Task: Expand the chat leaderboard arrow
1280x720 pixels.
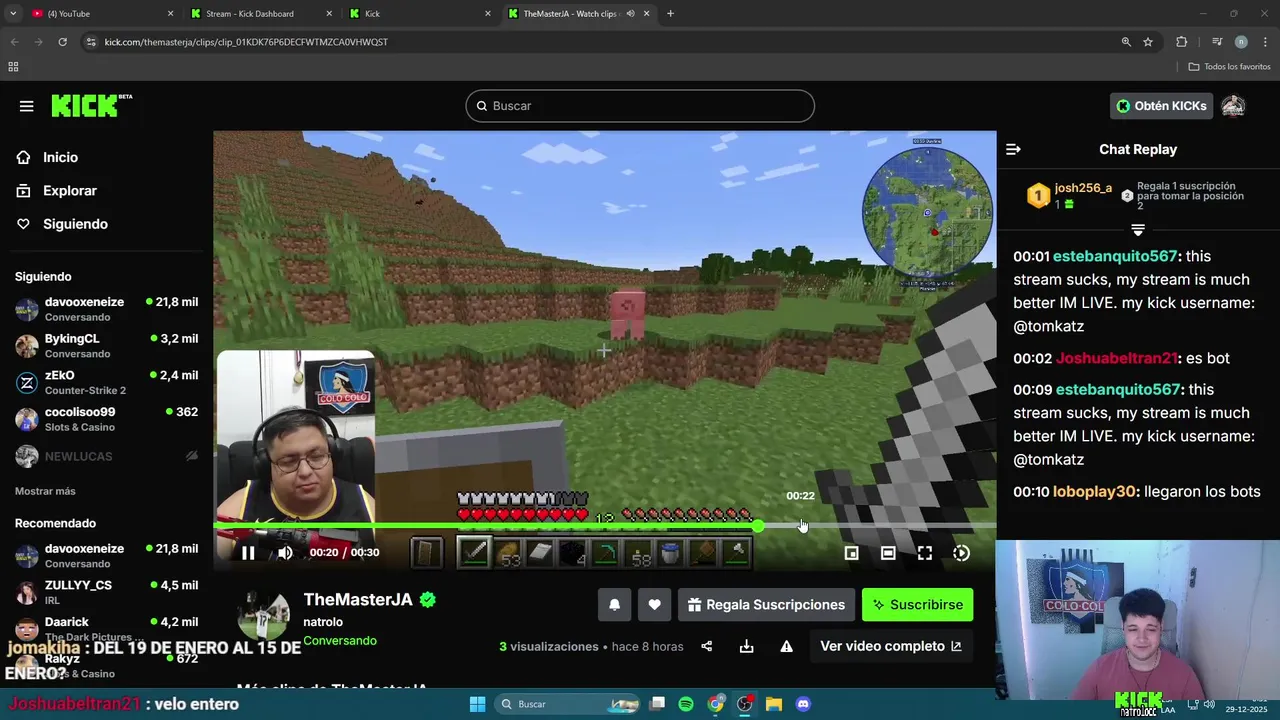Action: [1138, 230]
